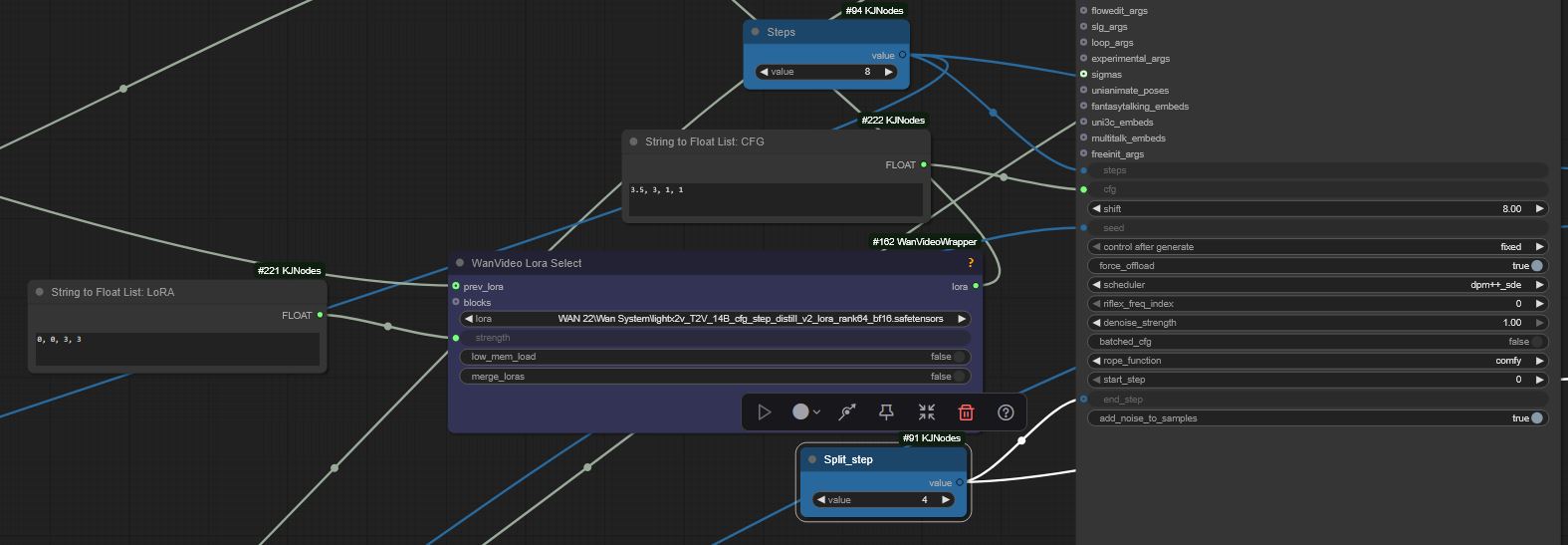Click the cfg input port on sampler
Image resolution: width=1568 pixels, height=545 pixels.
click(1084, 189)
